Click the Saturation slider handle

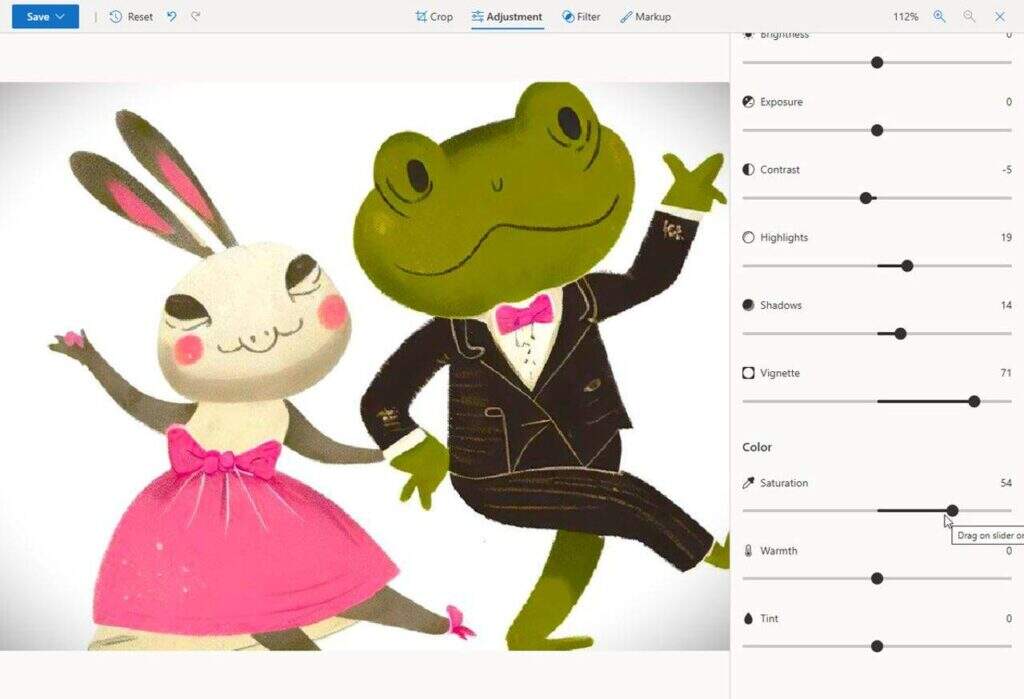click(952, 510)
